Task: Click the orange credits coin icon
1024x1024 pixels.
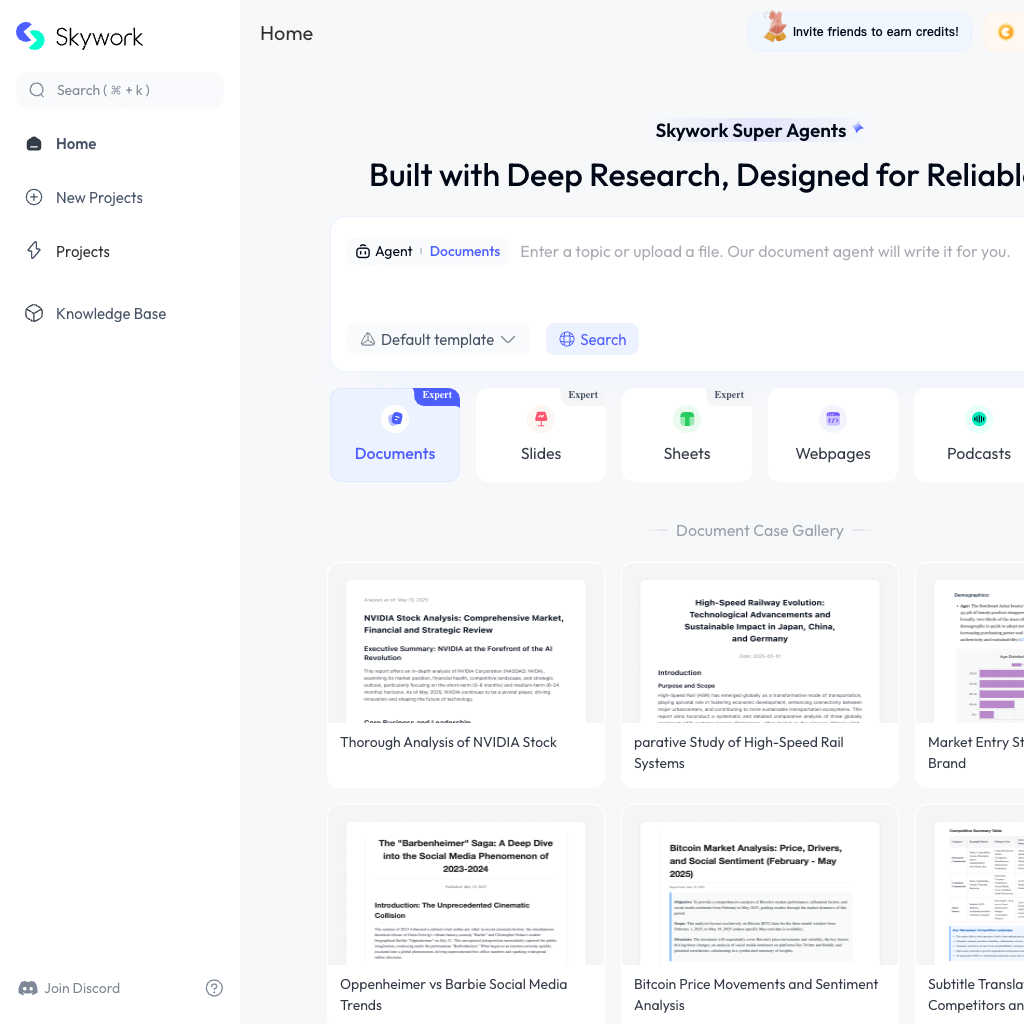Action: [x=1005, y=33]
